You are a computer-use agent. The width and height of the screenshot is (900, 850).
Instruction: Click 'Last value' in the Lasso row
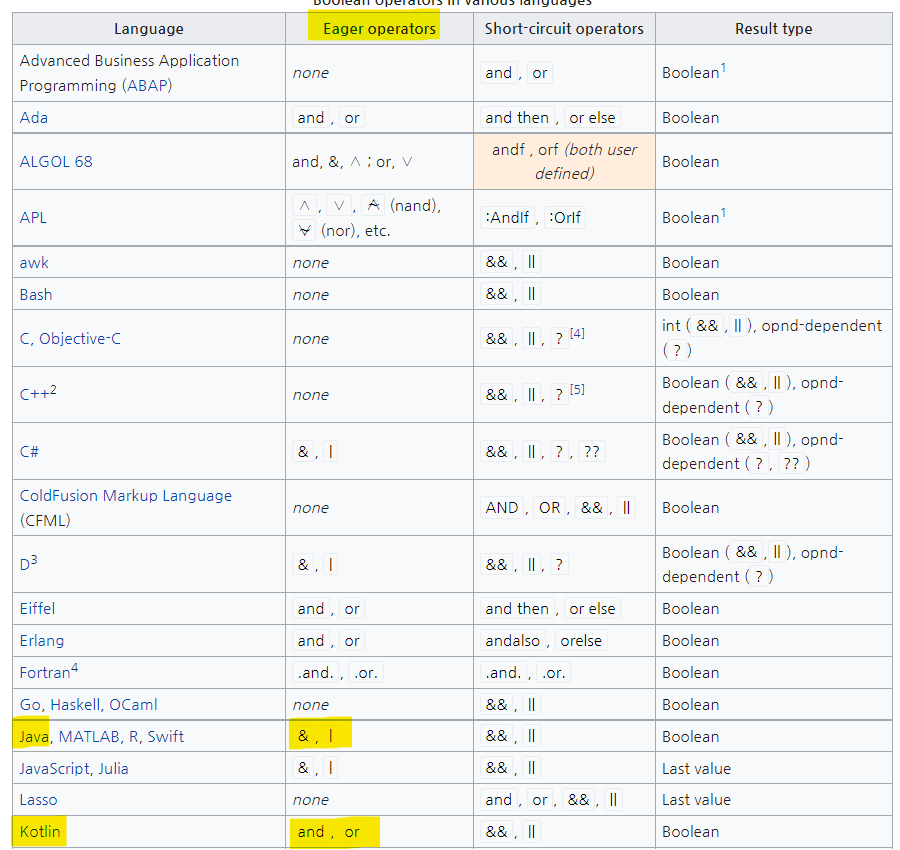pos(696,800)
